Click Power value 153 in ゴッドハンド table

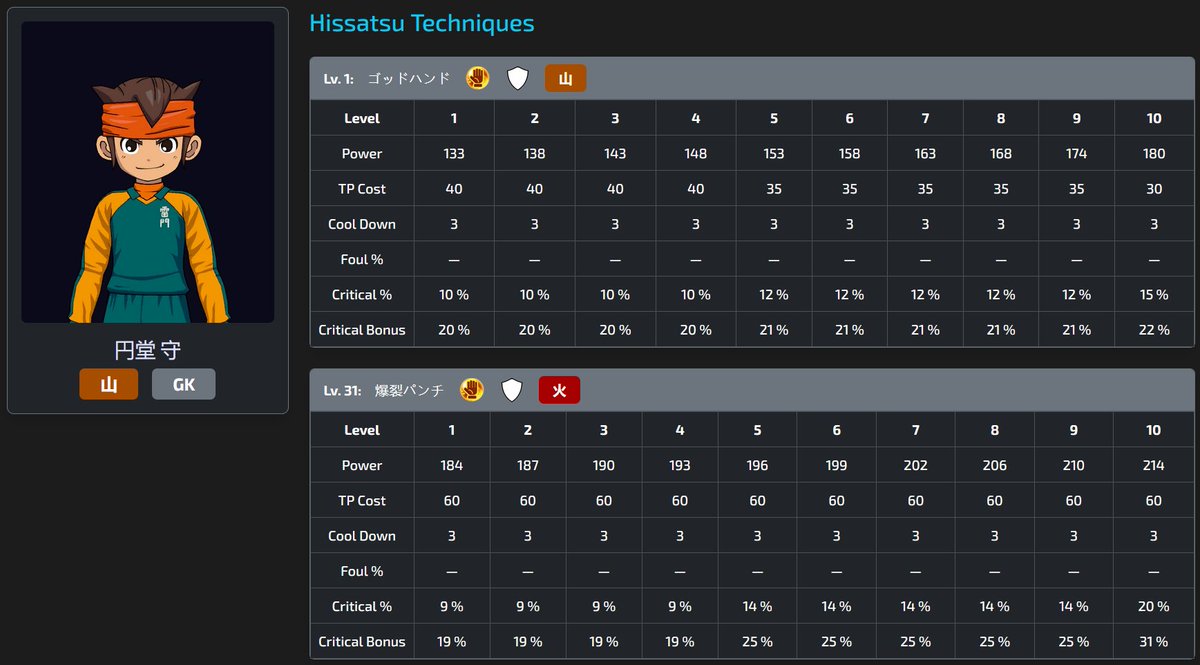point(774,154)
